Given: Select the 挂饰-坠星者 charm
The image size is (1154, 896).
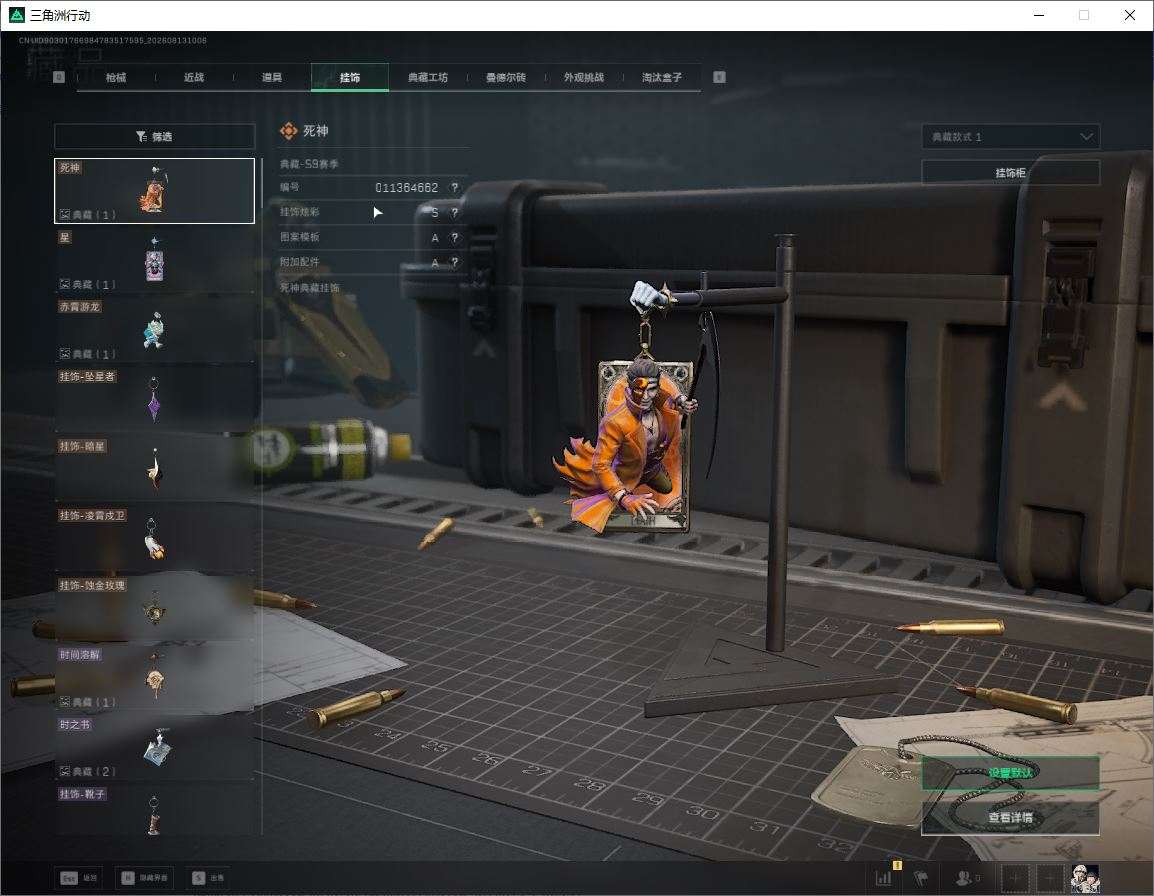Looking at the screenshot, I should click(x=155, y=400).
